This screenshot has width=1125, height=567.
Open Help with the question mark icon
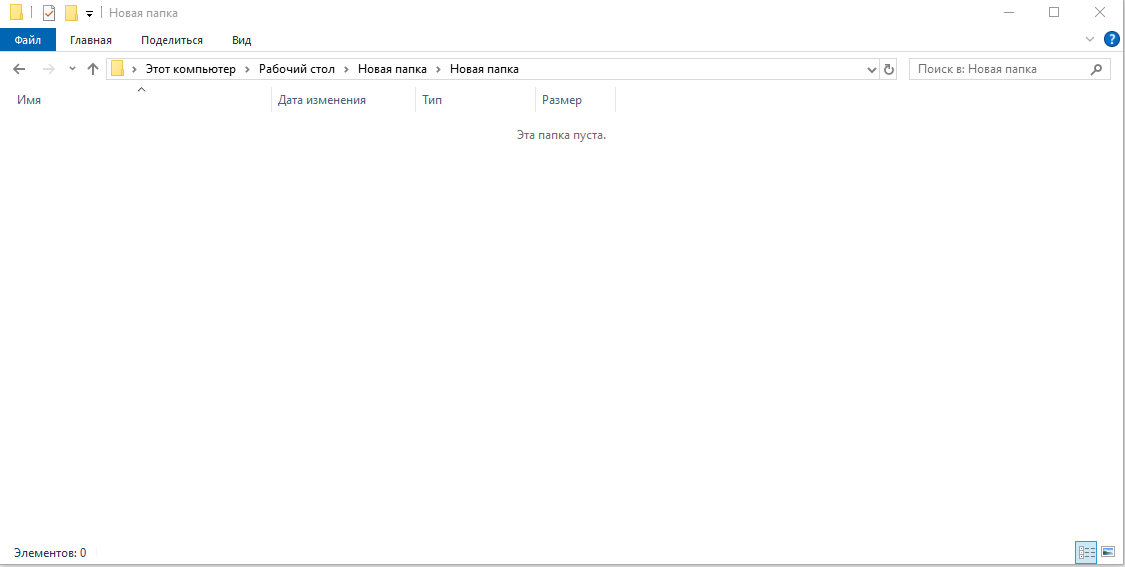1111,39
